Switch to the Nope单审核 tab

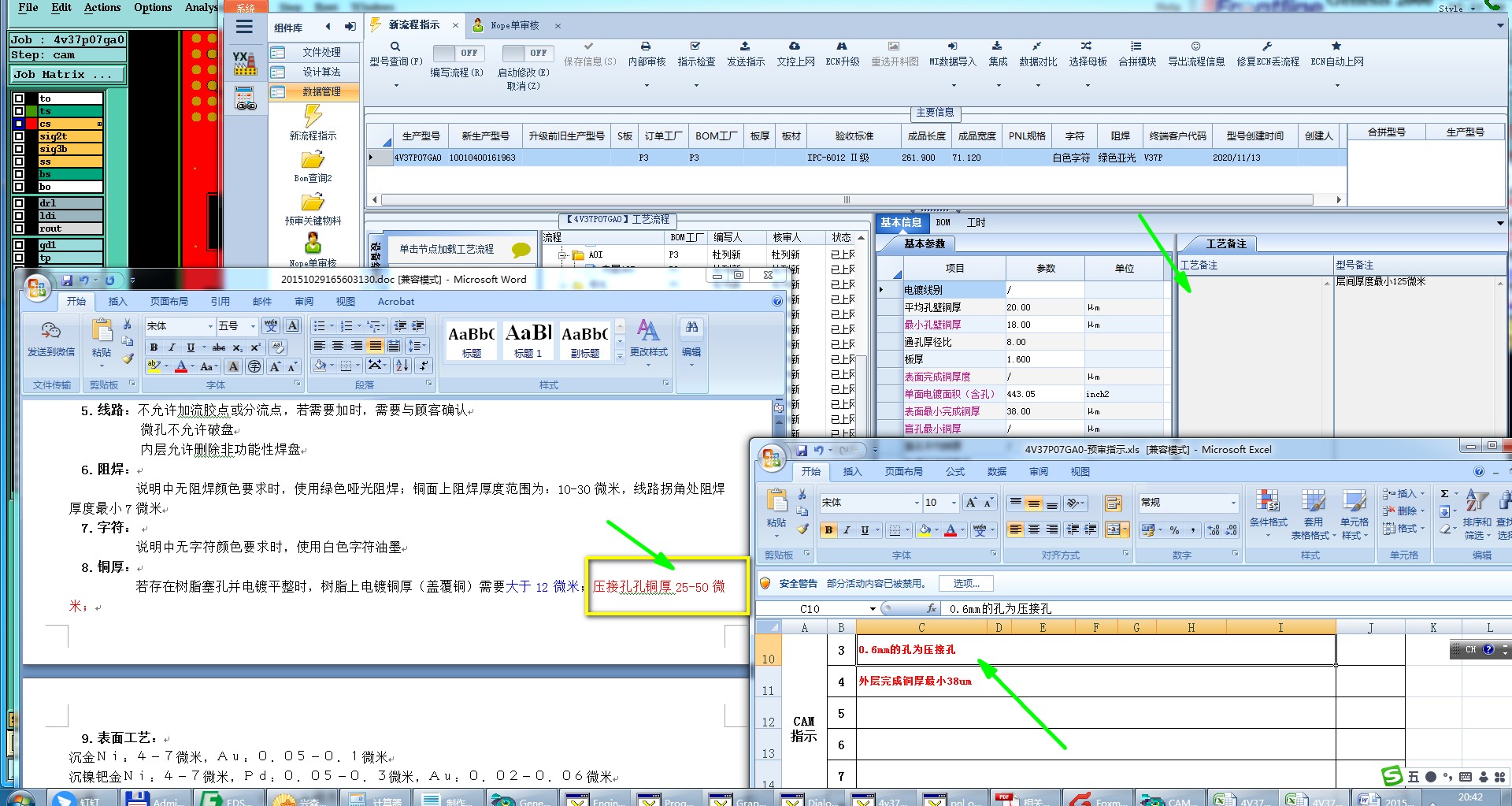point(514,26)
